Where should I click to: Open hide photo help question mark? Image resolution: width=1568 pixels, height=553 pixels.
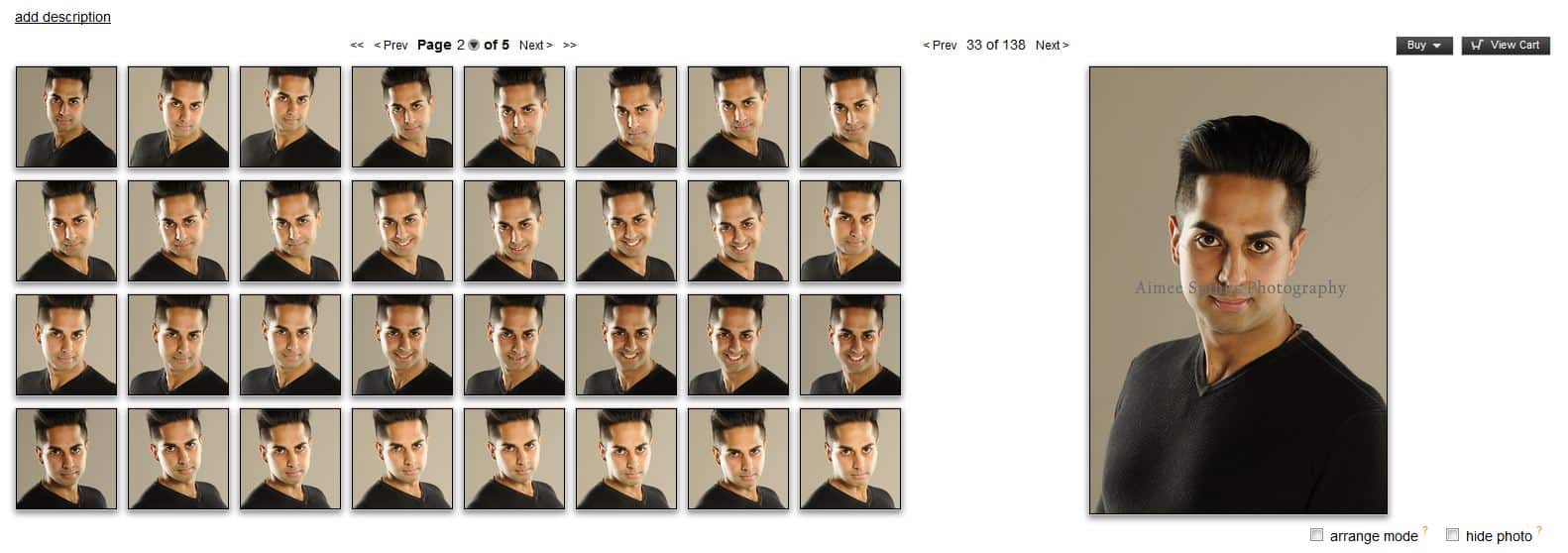[1539, 531]
